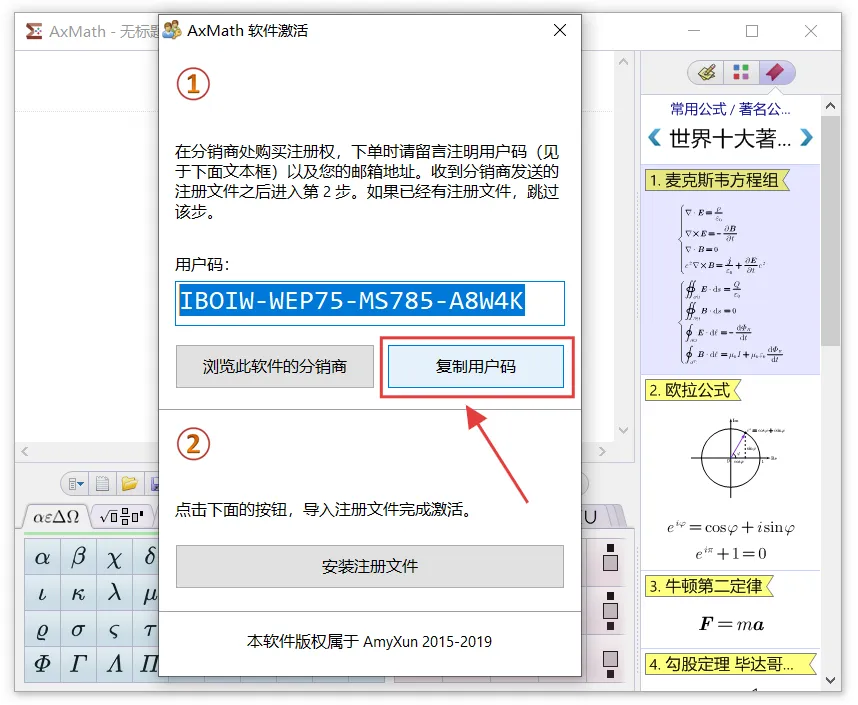Click the open folder icon
Viewport: 858px width, 705px height.
[130, 484]
